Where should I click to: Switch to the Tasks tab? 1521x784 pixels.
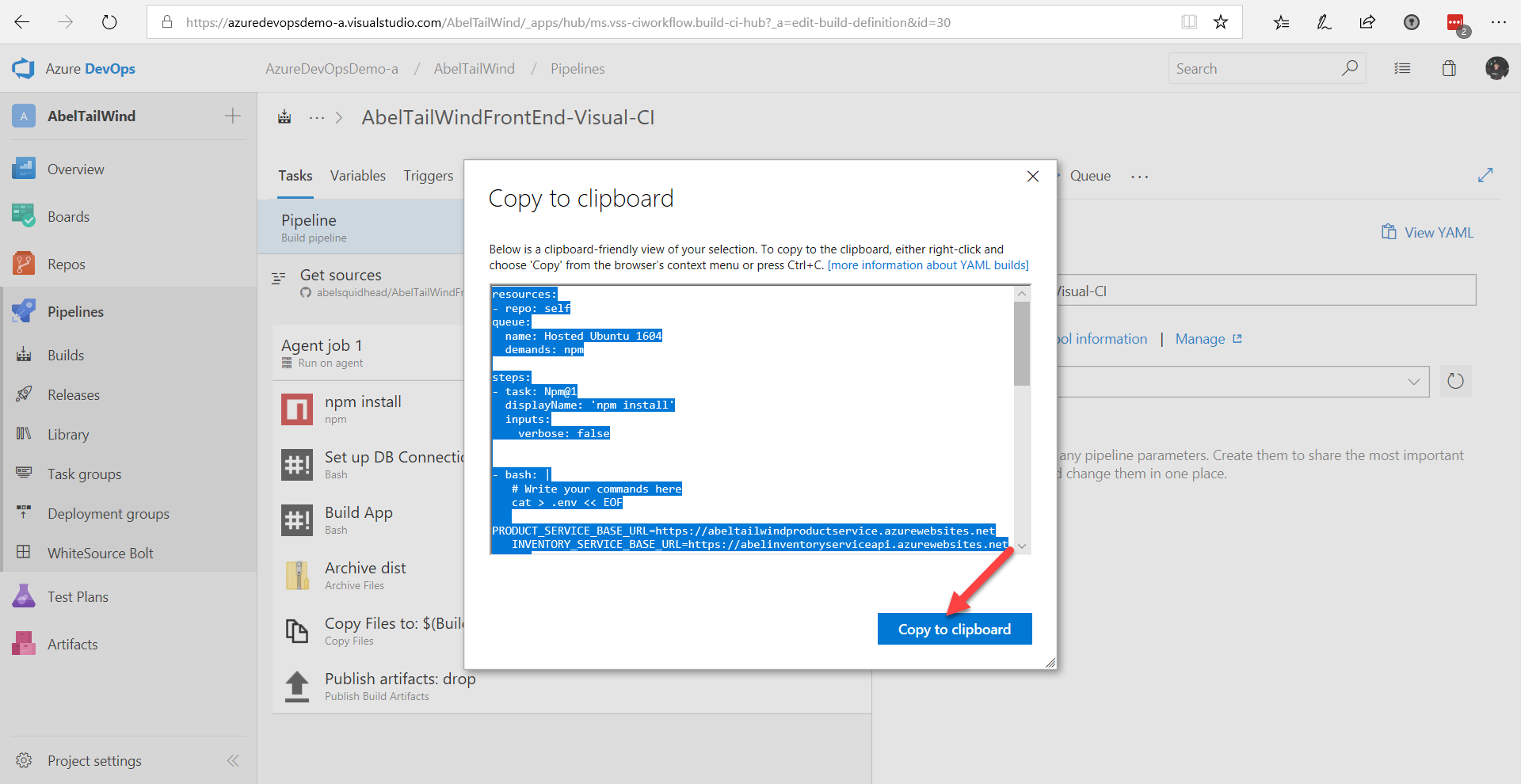295,176
